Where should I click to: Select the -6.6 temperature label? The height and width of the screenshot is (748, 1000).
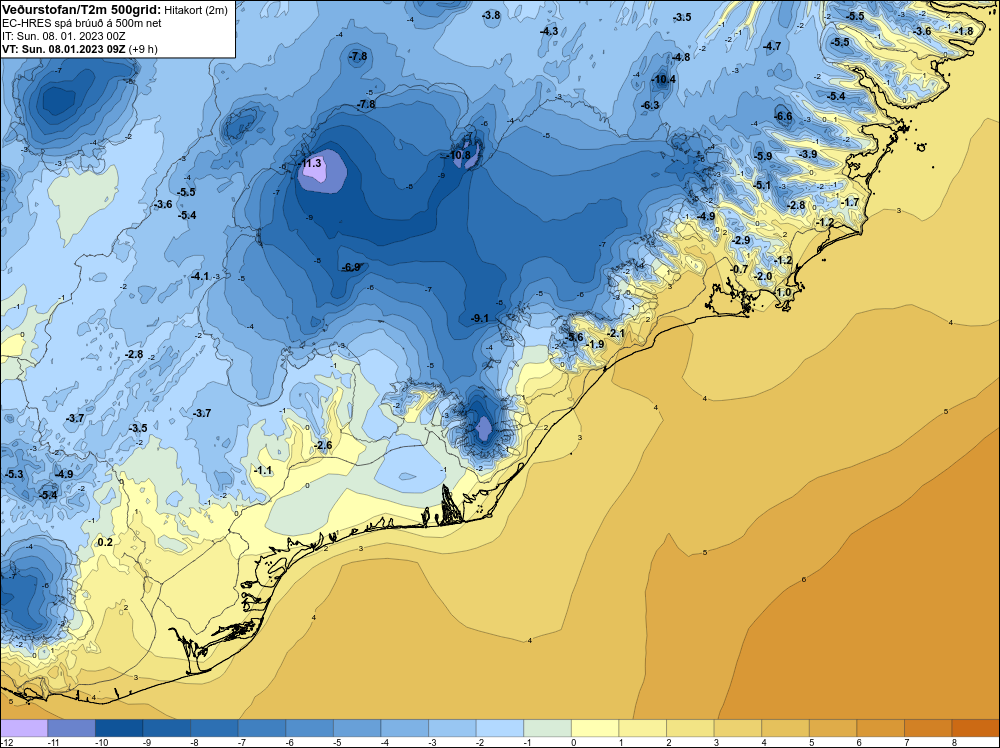[x=783, y=116]
